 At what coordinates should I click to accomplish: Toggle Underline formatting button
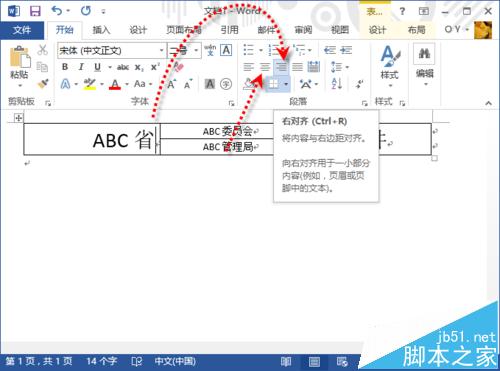(x=97, y=67)
